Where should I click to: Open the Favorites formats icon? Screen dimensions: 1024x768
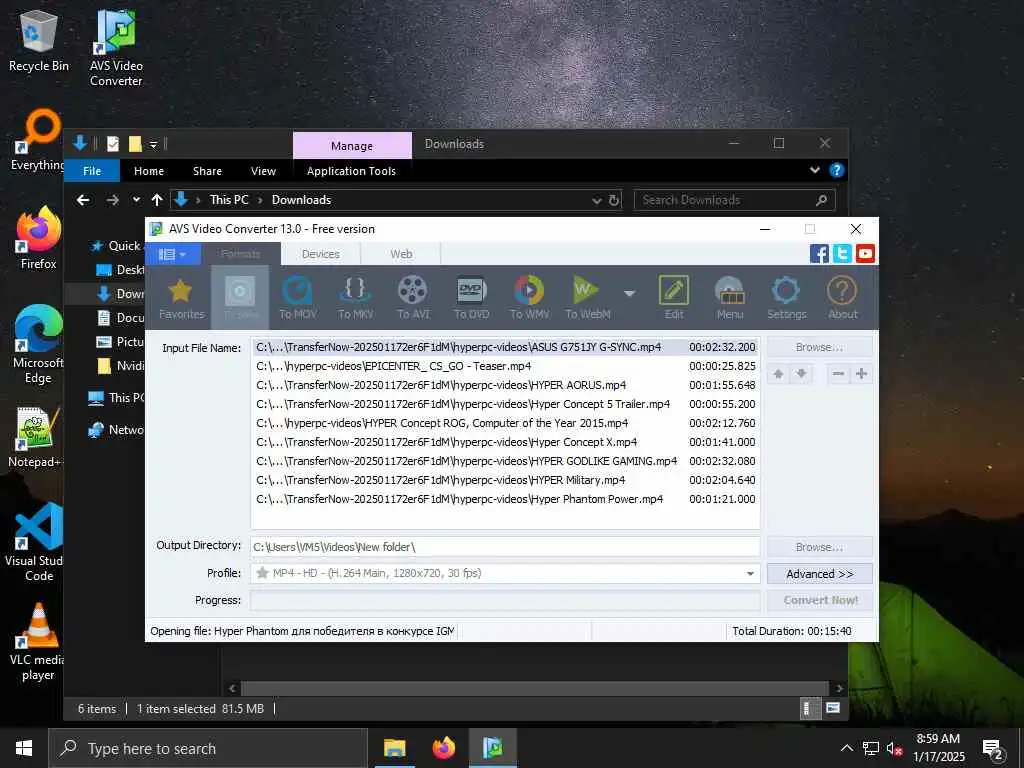(x=181, y=297)
